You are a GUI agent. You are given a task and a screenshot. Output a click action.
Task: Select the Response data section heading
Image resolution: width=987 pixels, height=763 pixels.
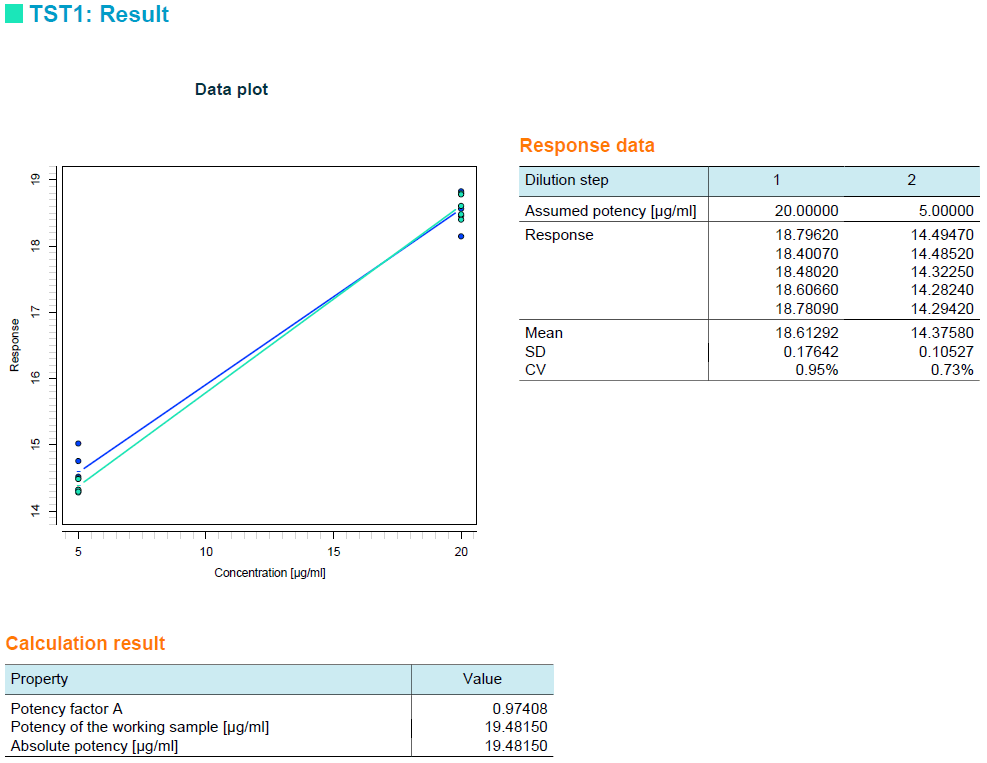coord(585,145)
